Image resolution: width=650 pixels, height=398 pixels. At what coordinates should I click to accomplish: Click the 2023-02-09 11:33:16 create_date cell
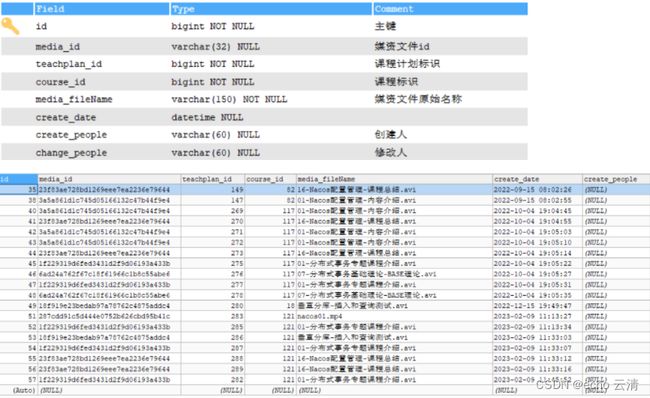click(x=537, y=369)
